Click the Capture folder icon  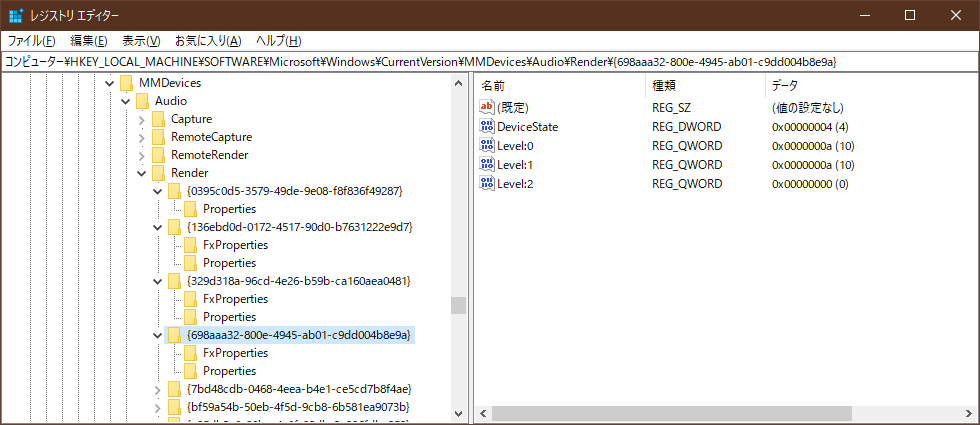[158, 119]
